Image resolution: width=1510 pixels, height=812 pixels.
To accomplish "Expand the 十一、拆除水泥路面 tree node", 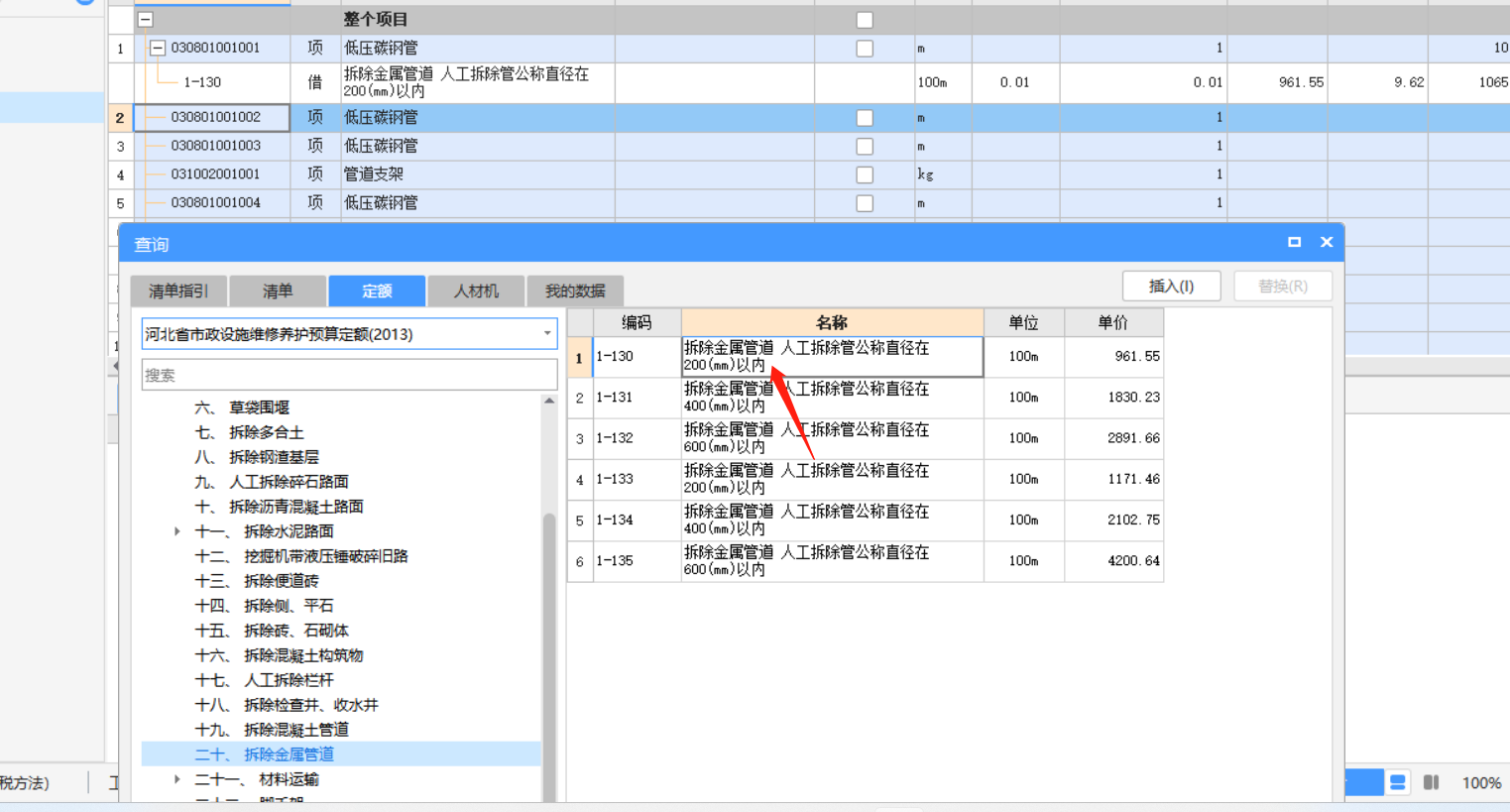I will pyautogui.click(x=177, y=531).
